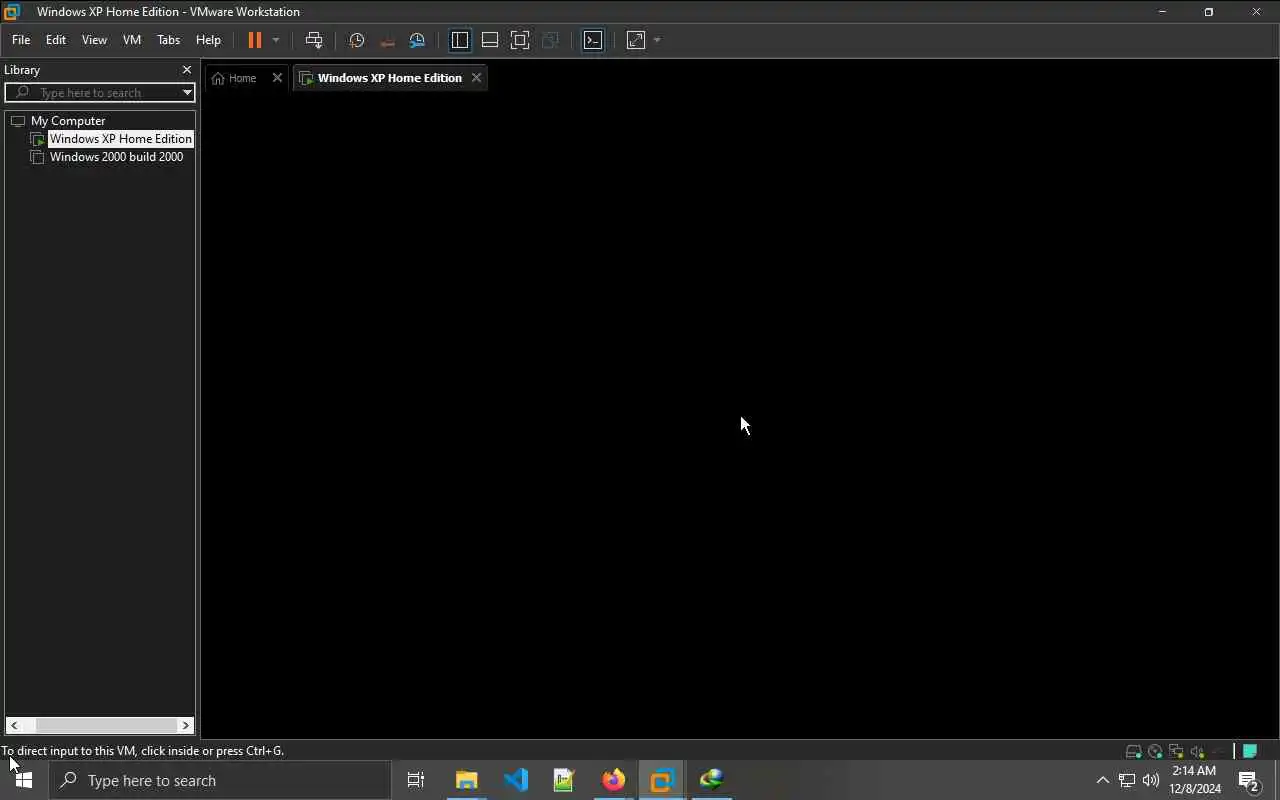Open the VM menu
This screenshot has width=1280, height=800.
pyautogui.click(x=132, y=40)
